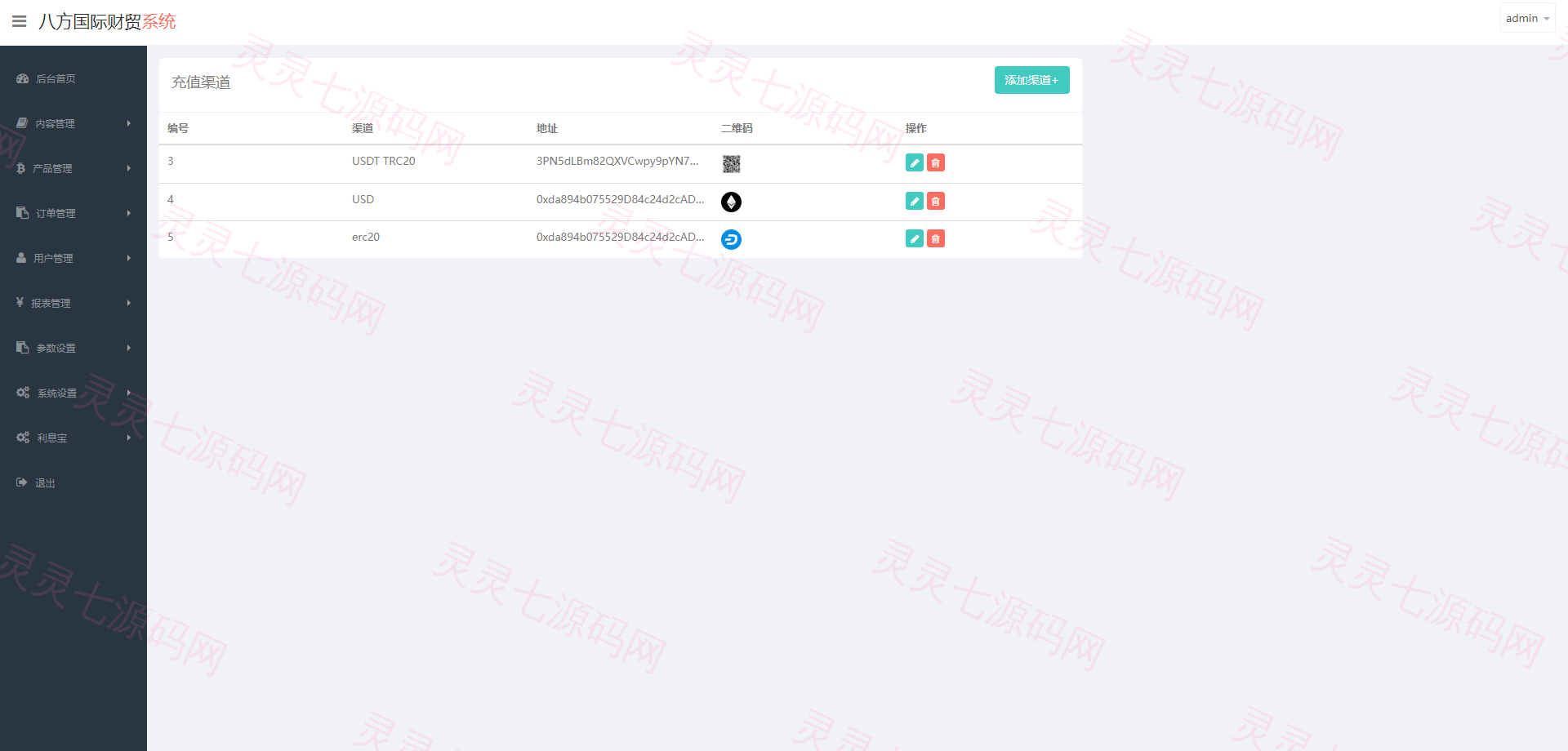The width and height of the screenshot is (1568, 751).
Task: Open the blue coin image in erc20 row
Action: (731, 239)
